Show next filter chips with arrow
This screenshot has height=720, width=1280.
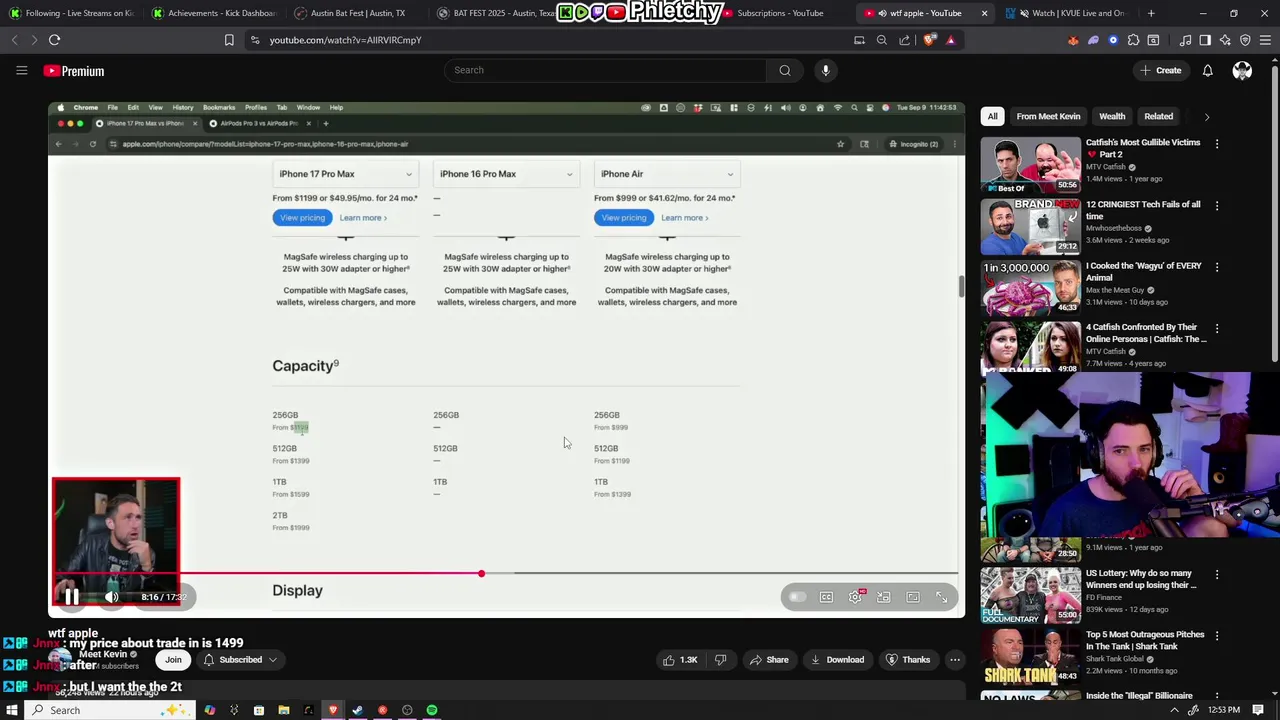[1207, 117]
